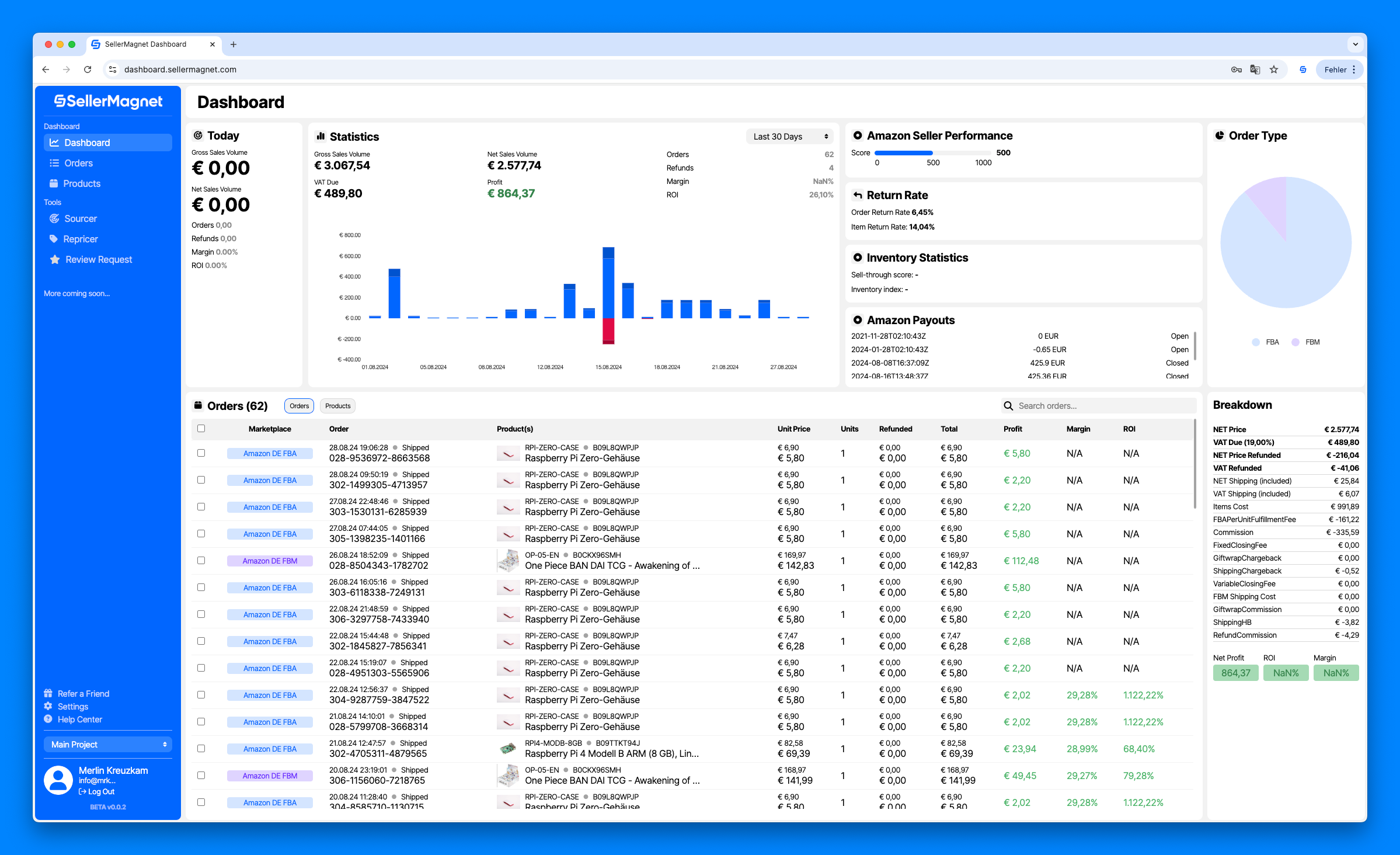Viewport: 1400px width, 855px height.
Task: Click the SellerMagnet extension icon in toolbar
Action: (x=1303, y=69)
